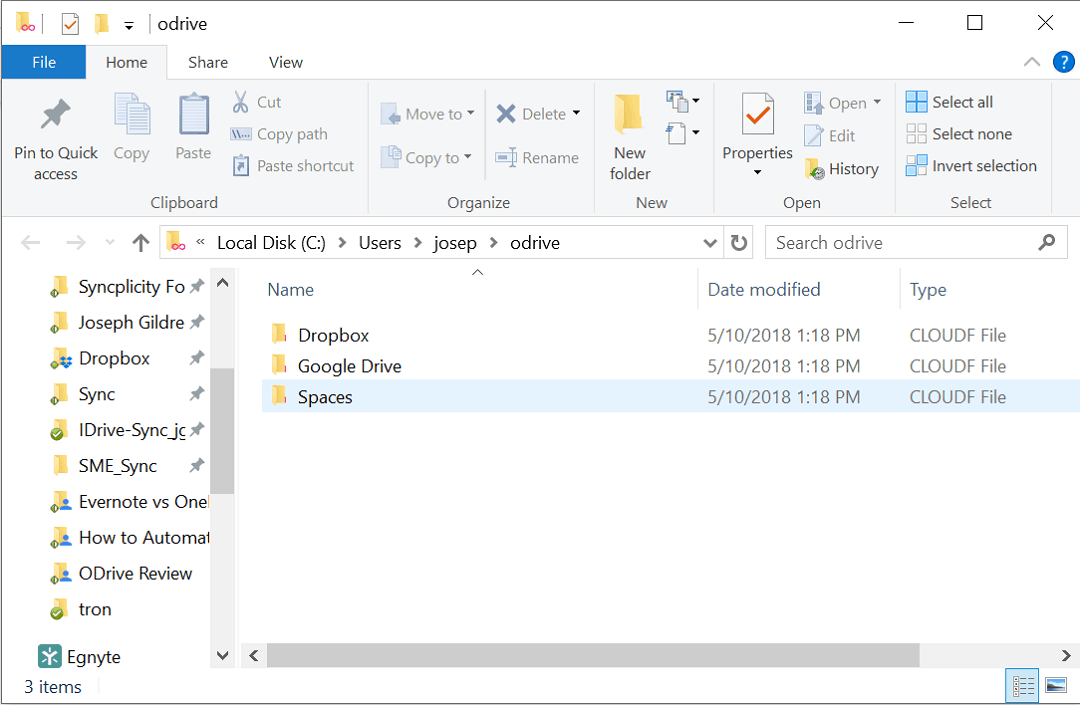Image resolution: width=1080 pixels, height=705 pixels.
Task: Click the Copy path icon
Action: click(x=240, y=134)
